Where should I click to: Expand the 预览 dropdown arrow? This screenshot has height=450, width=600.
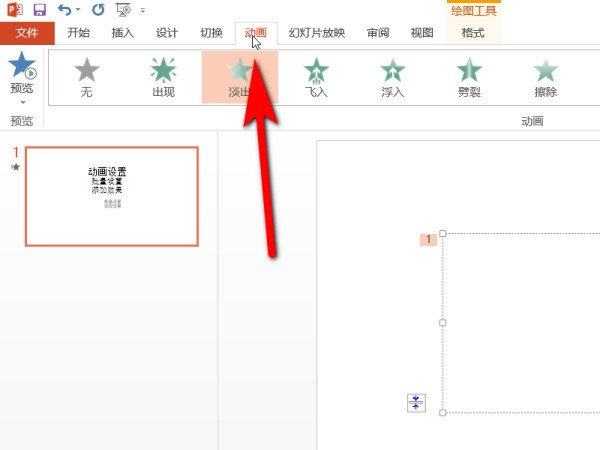[23, 102]
